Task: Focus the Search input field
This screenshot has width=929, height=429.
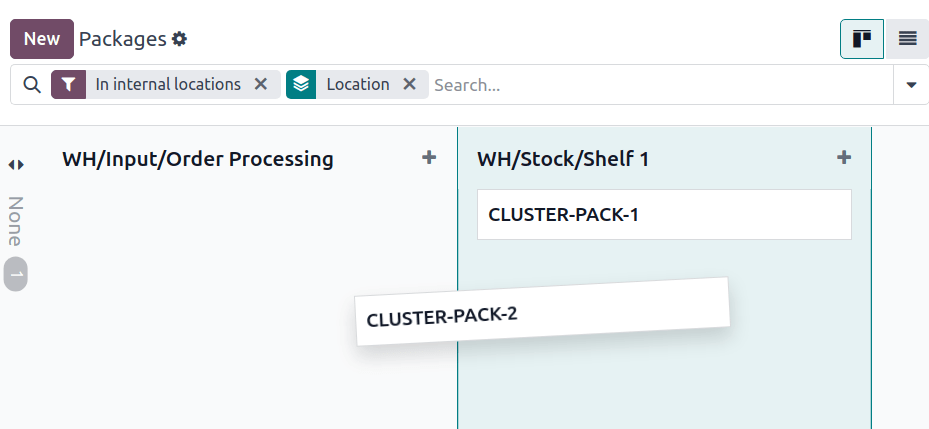Action: pyautogui.click(x=660, y=85)
